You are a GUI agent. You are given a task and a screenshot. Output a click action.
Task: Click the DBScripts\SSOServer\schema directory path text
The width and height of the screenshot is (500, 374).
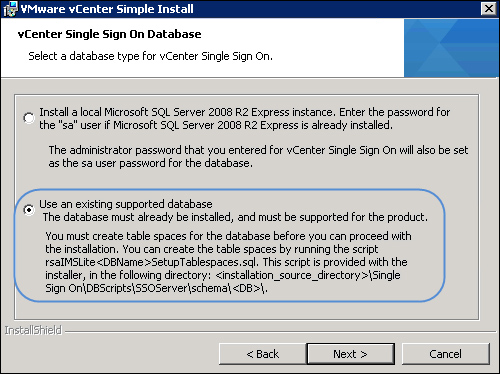[156, 288]
